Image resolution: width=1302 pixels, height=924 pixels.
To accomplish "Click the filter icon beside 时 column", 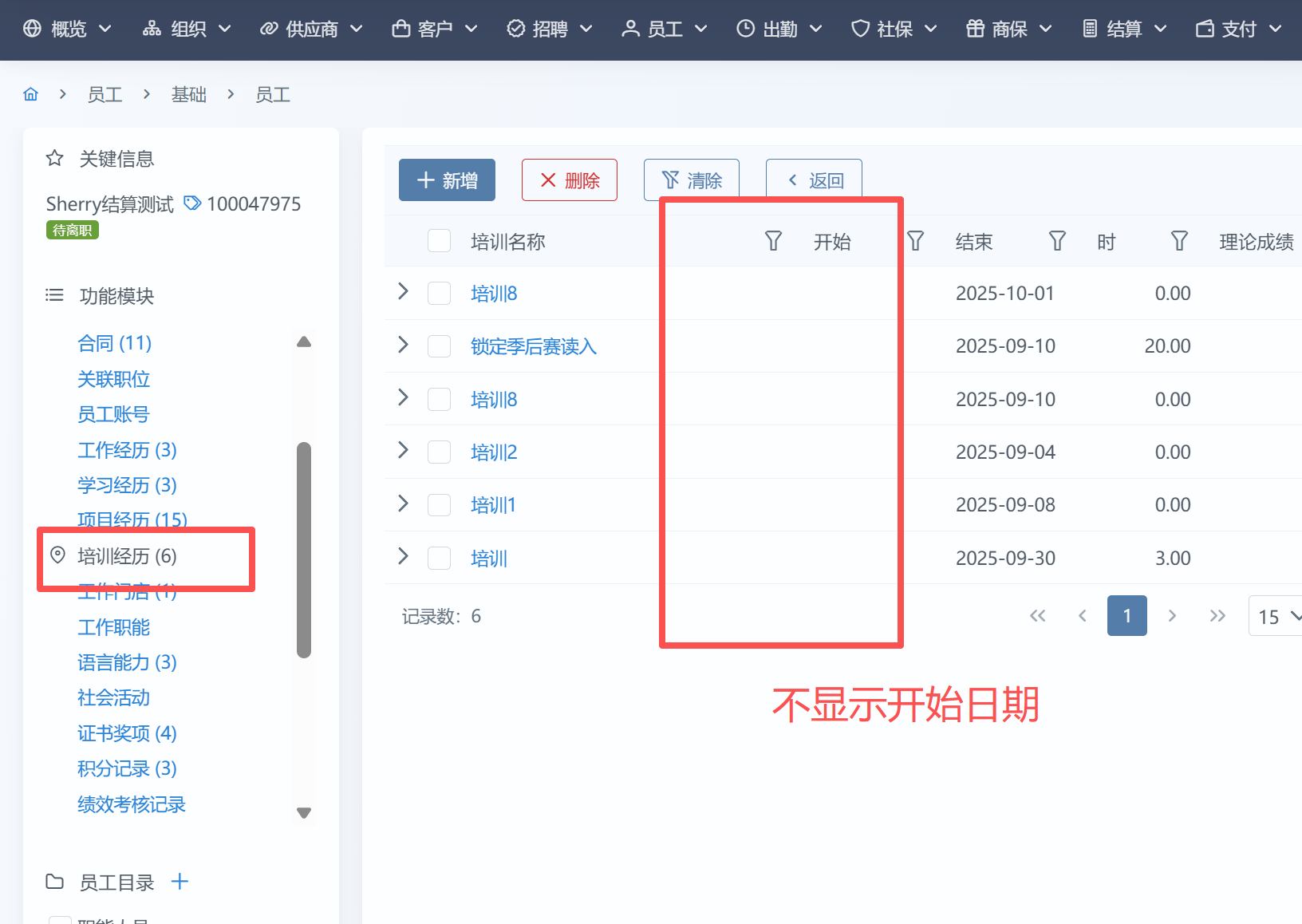I will 1178,241.
